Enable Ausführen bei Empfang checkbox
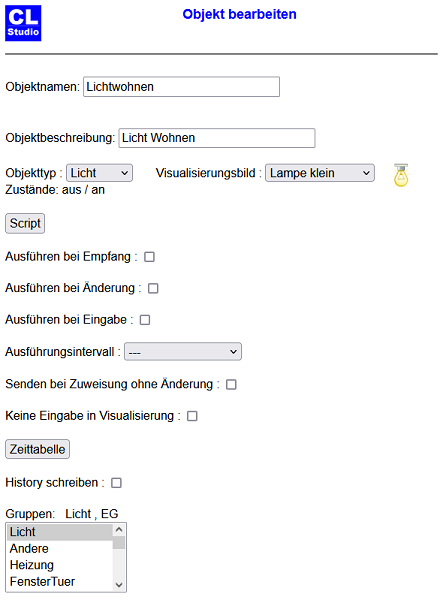 tap(149, 257)
